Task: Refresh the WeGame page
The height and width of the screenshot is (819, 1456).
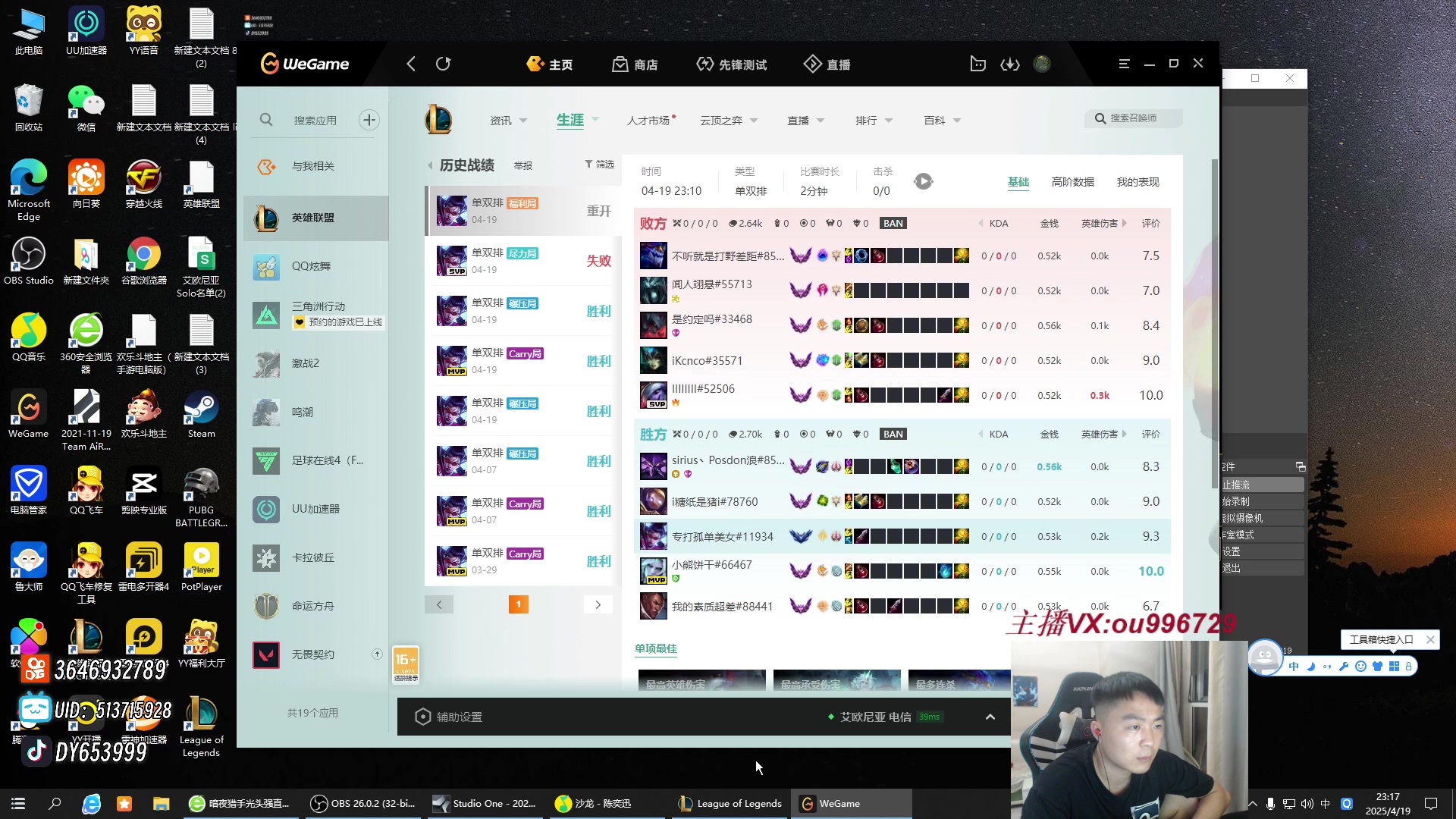Action: click(444, 64)
